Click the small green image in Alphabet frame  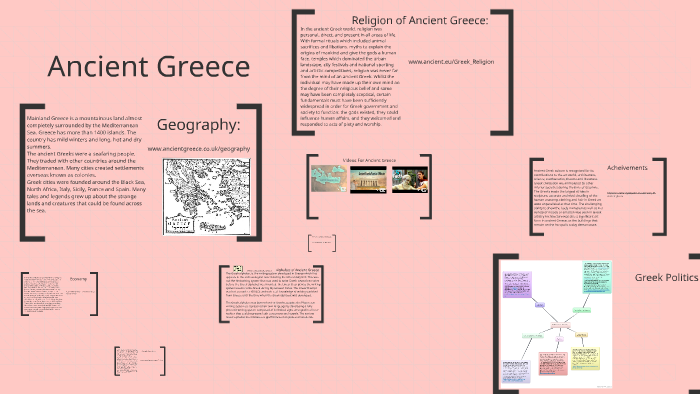coord(238,269)
